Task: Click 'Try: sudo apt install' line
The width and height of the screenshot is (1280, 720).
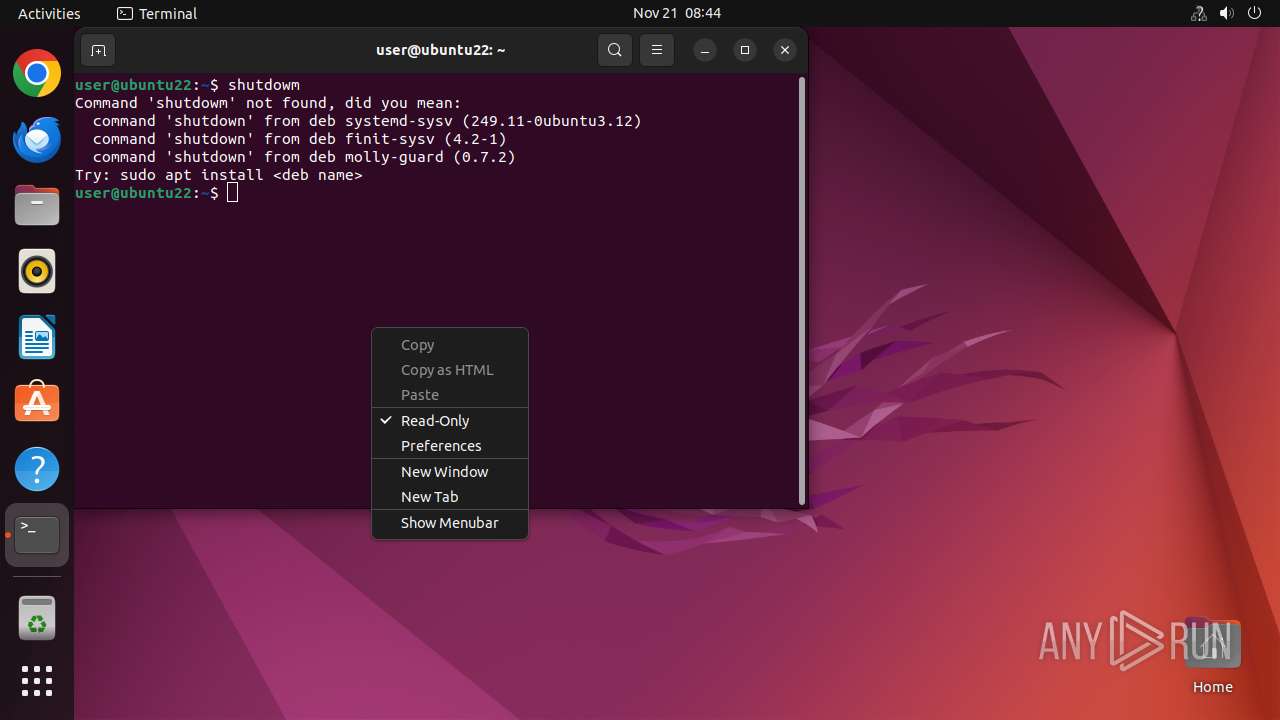Action: coord(219,175)
